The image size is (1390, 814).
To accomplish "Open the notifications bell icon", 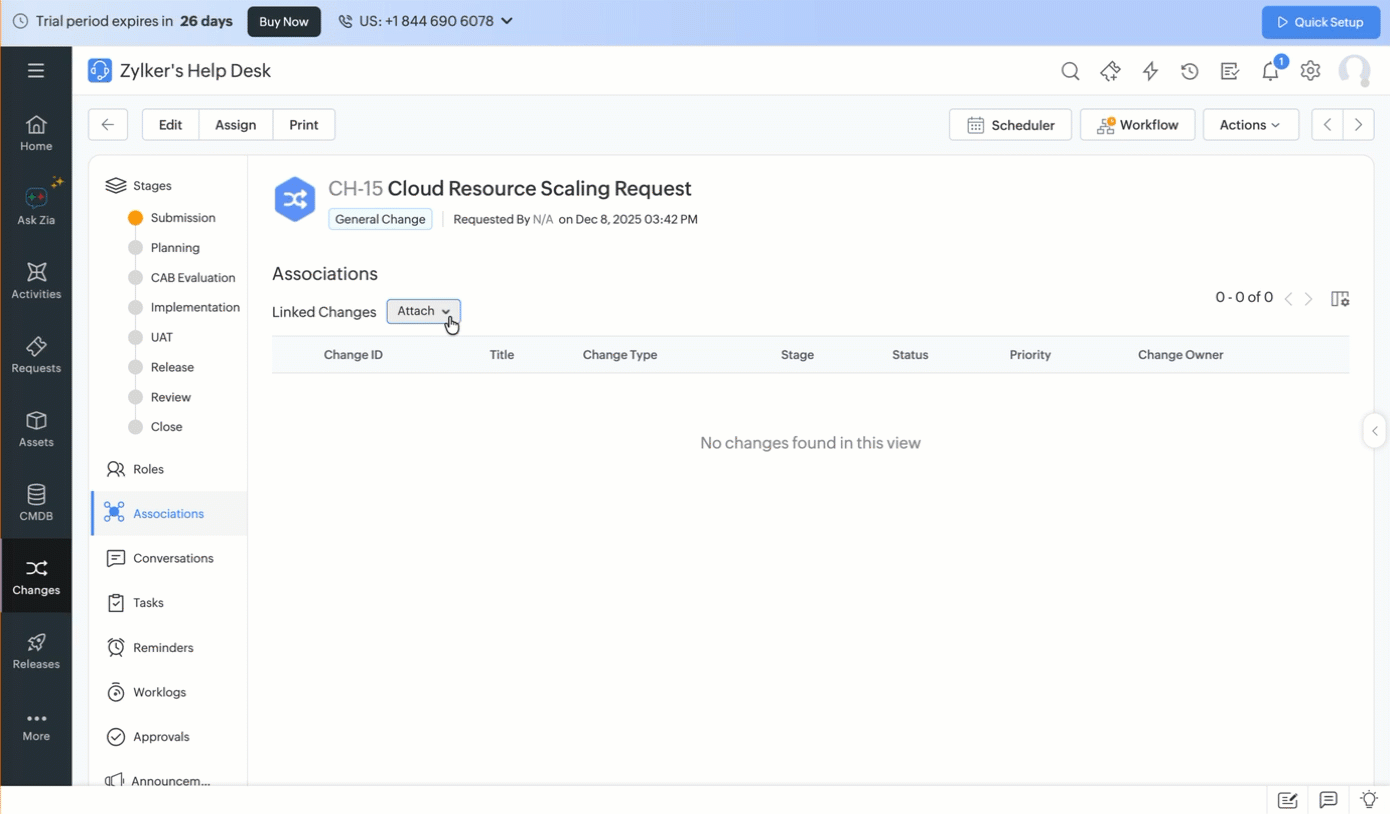I will click(x=1270, y=71).
